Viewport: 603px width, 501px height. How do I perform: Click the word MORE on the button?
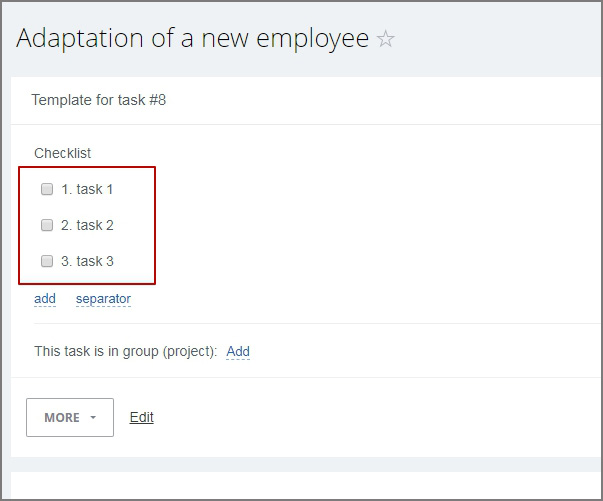click(x=62, y=417)
